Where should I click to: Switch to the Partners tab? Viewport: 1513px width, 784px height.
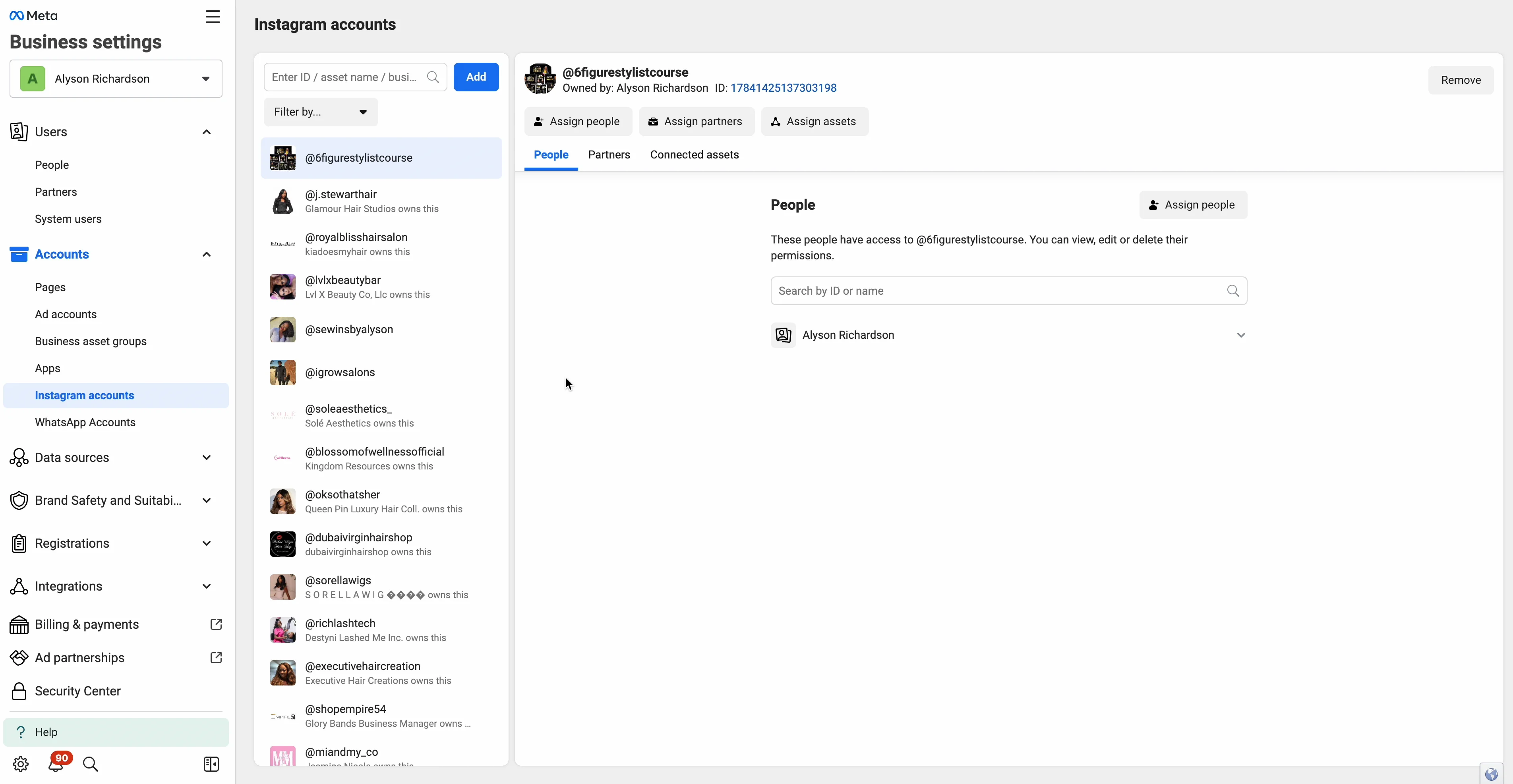point(609,154)
